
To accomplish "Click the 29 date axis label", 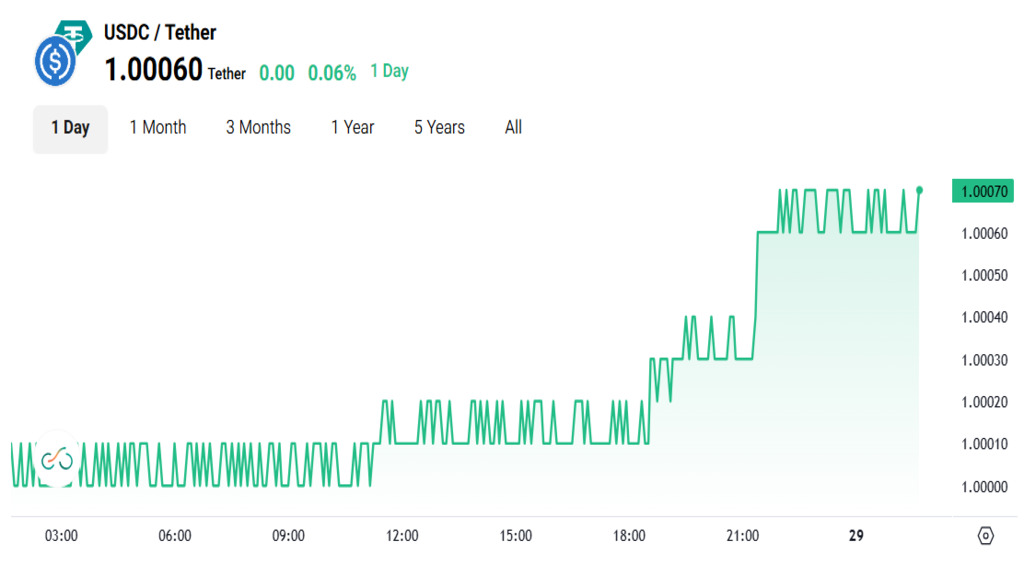I will (856, 536).
